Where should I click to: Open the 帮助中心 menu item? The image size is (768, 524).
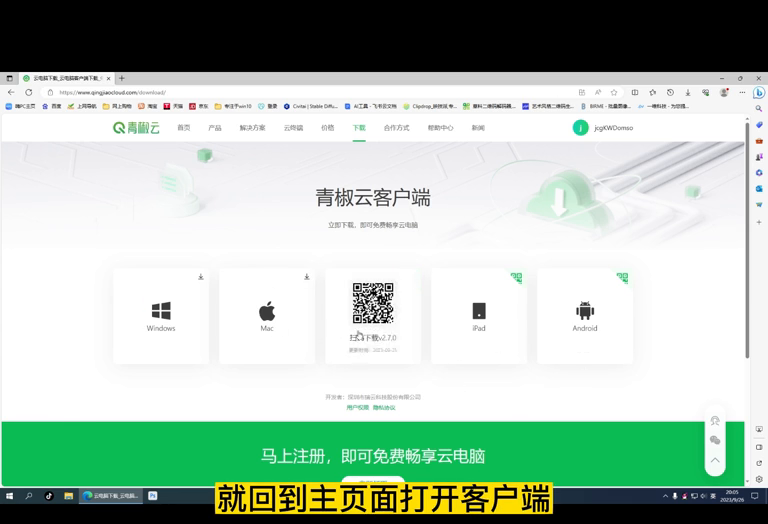(440, 128)
